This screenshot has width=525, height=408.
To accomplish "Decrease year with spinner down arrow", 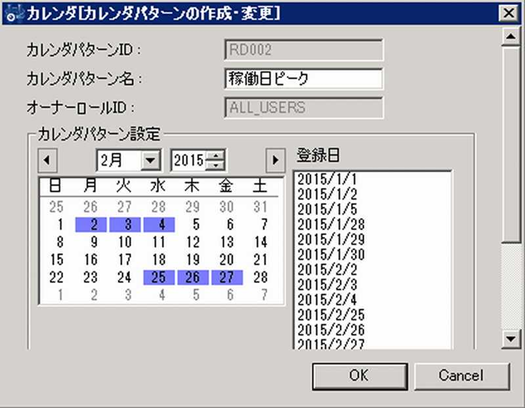I will (x=215, y=165).
